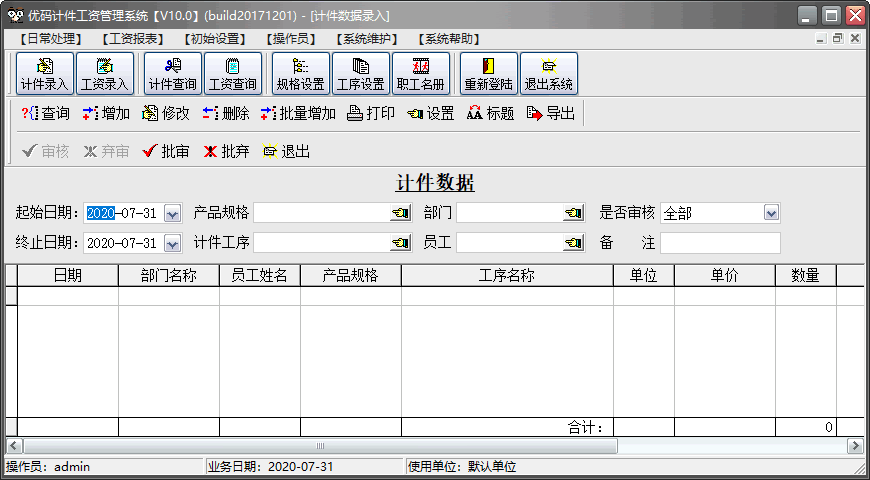Click the scrollbar right arrow

tap(856, 446)
